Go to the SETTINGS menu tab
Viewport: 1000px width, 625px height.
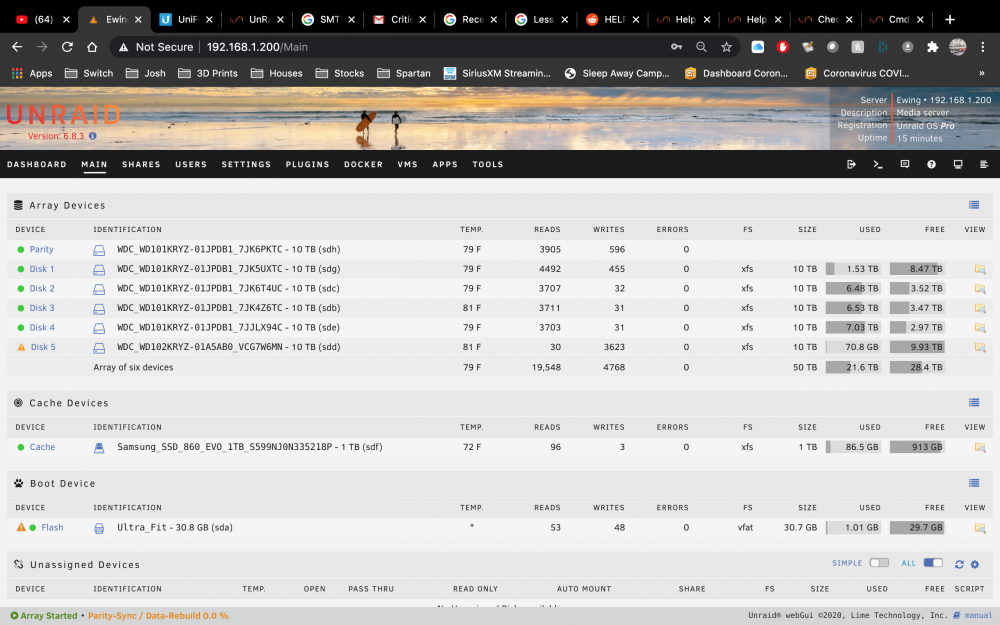click(246, 165)
